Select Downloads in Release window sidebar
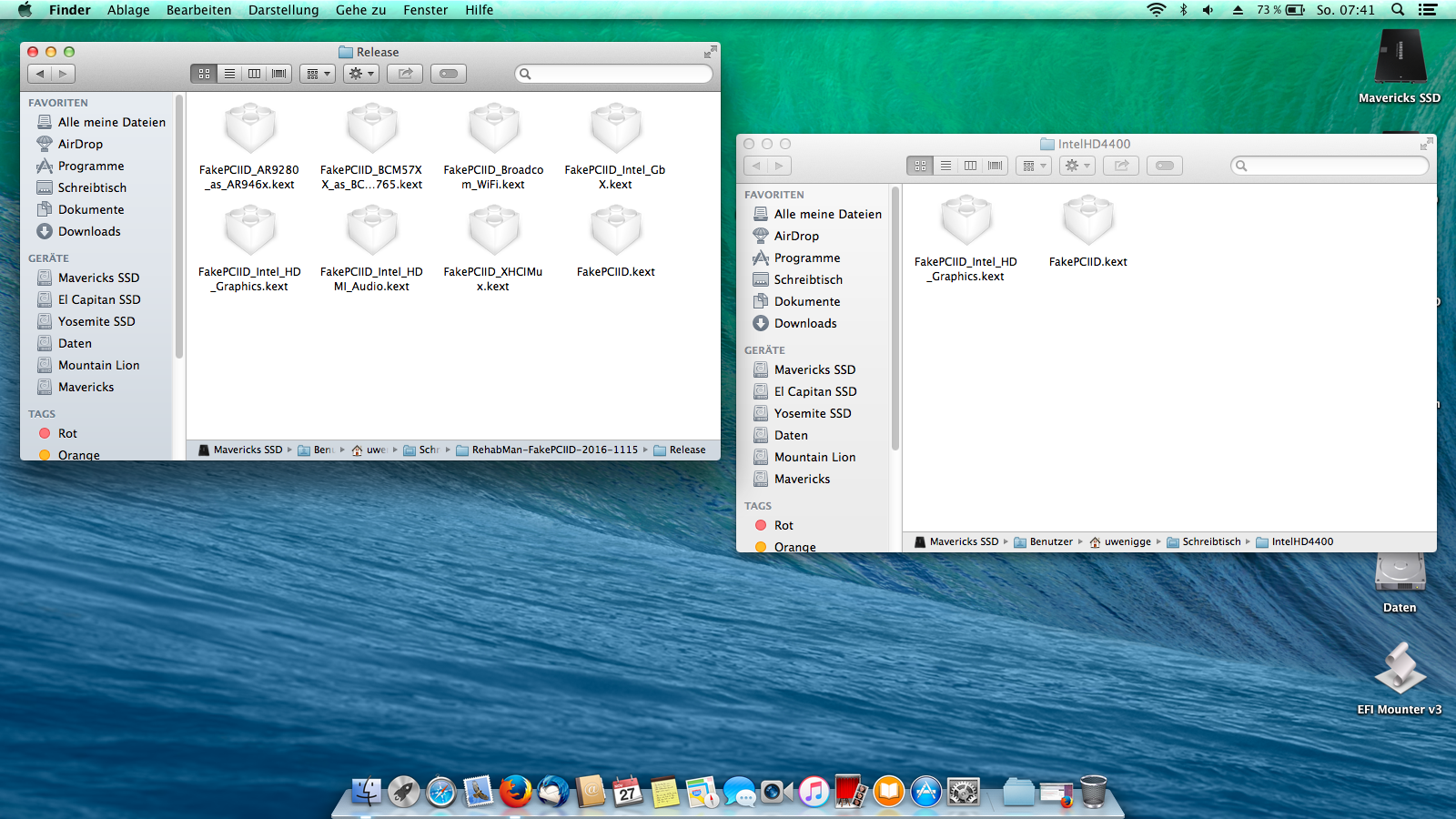Image resolution: width=1456 pixels, height=819 pixels. (x=89, y=231)
